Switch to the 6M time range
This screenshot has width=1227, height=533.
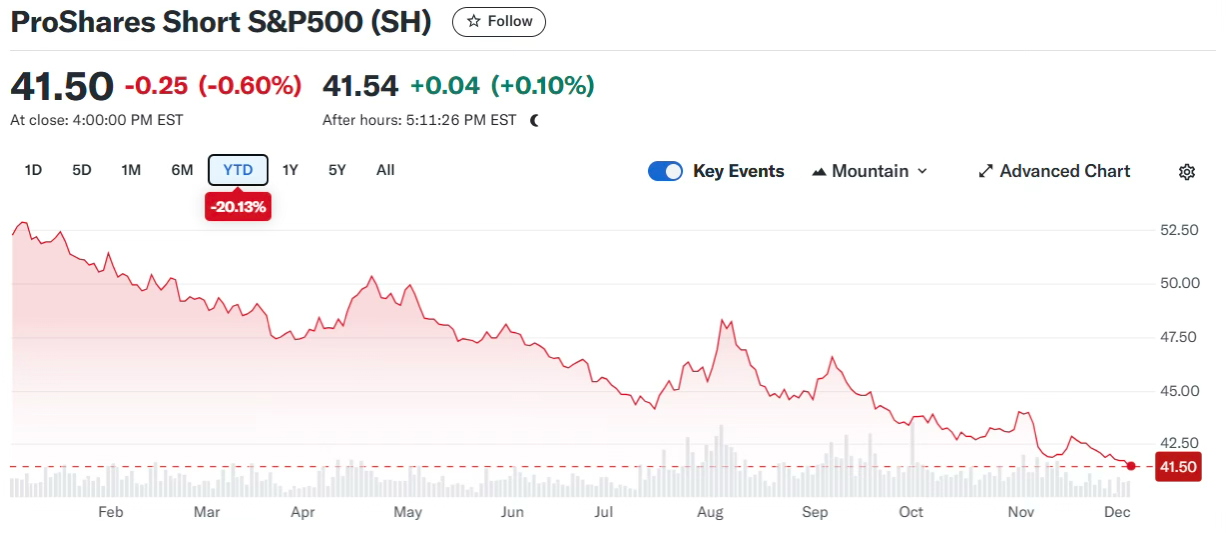tap(182, 170)
